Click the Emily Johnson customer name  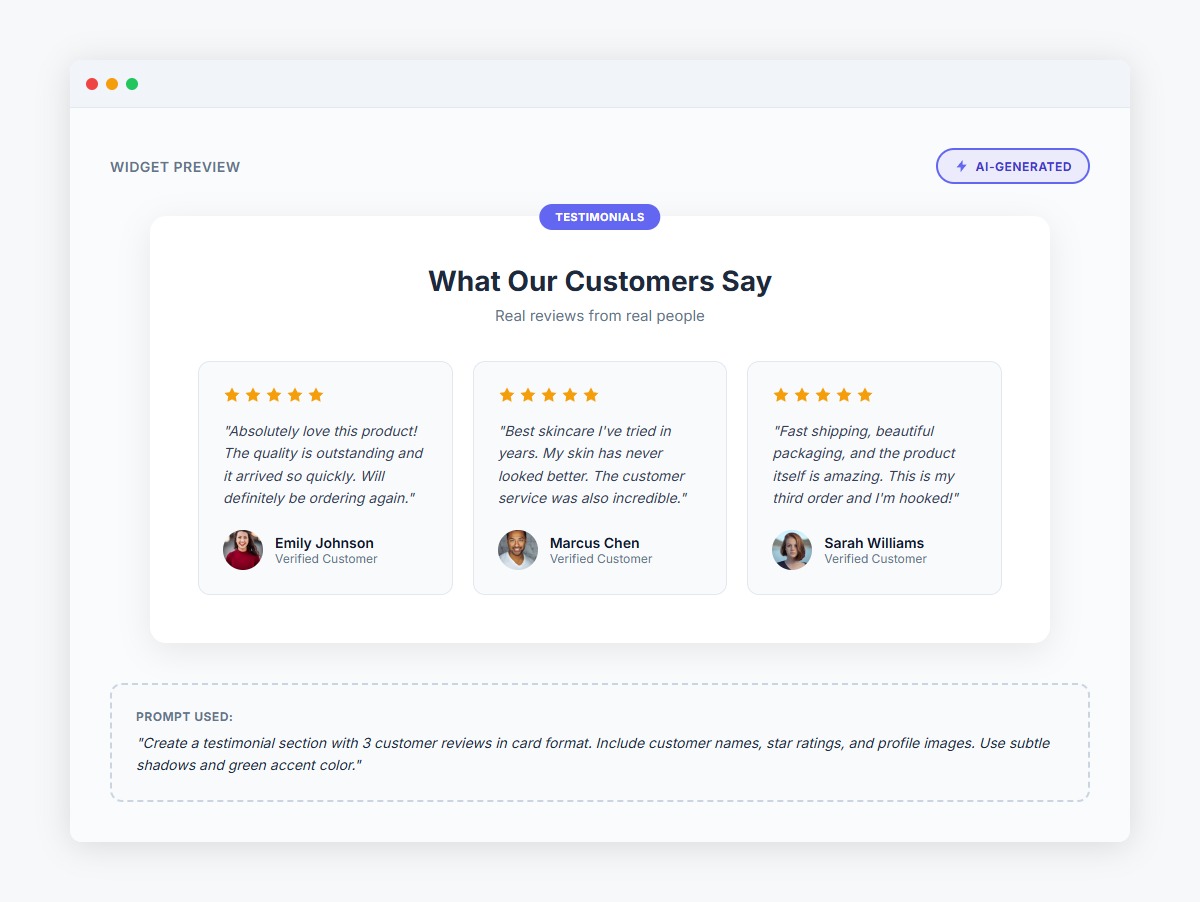click(x=324, y=543)
